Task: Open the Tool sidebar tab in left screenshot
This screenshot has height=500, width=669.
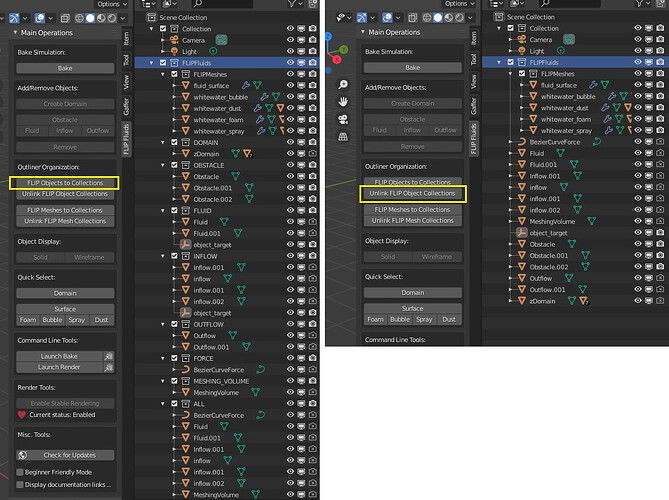Action: point(126,60)
